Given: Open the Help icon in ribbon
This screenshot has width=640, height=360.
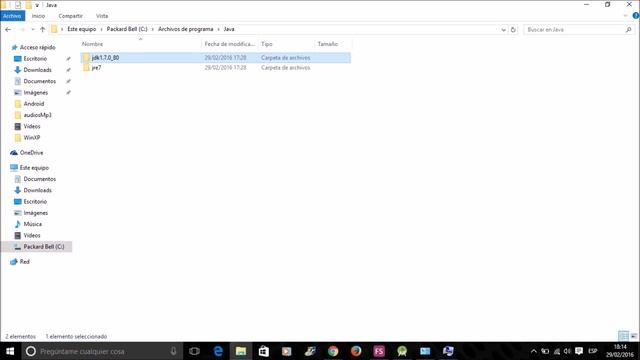Looking at the screenshot, I should click(x=636, y=16).
